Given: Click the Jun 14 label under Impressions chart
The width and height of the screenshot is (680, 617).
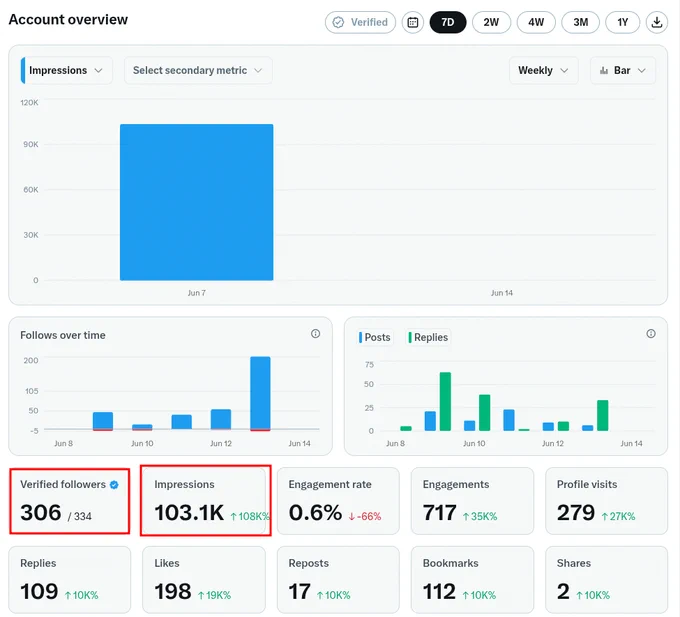Looking at the screenshot, I should click(x=502, y=293).
